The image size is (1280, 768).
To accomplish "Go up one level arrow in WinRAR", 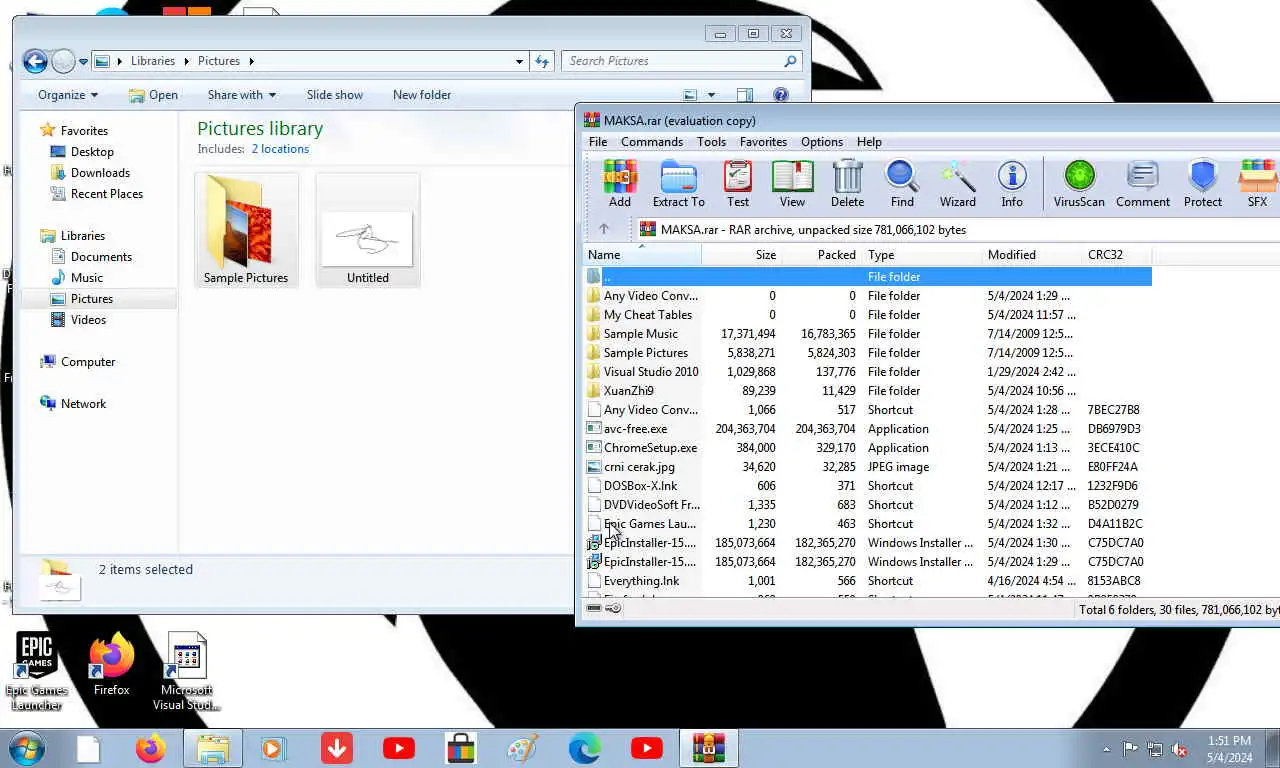I will [603, 229].
